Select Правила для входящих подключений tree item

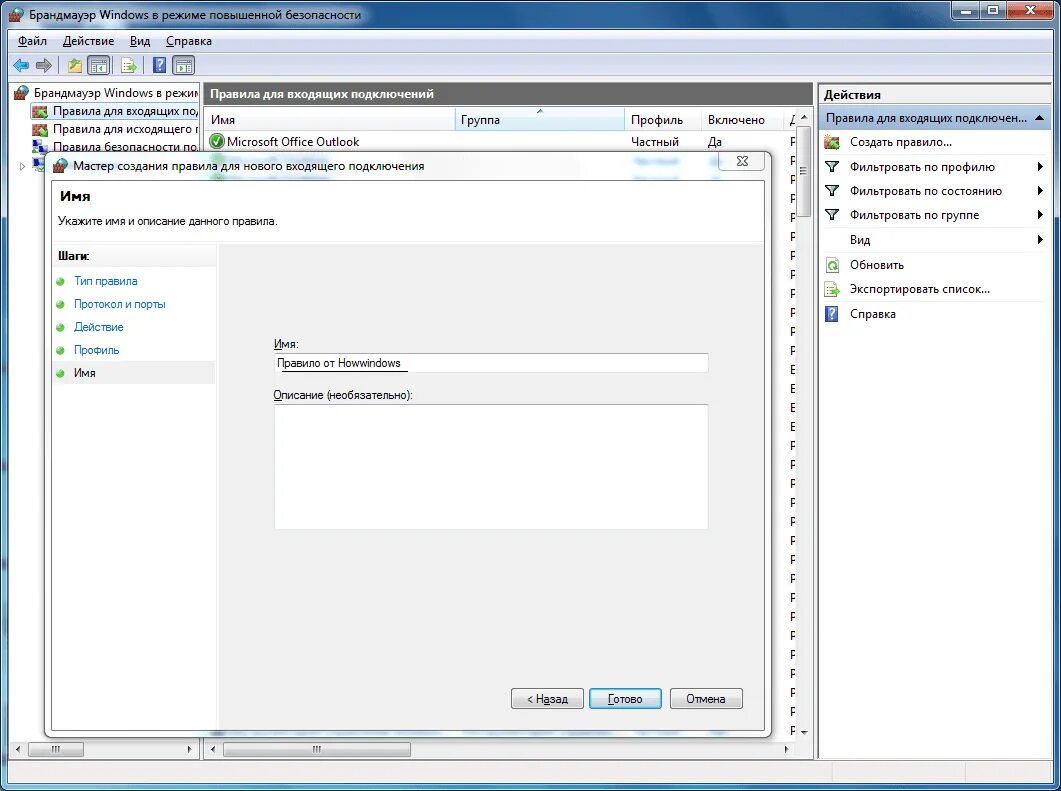pos(125,111)
